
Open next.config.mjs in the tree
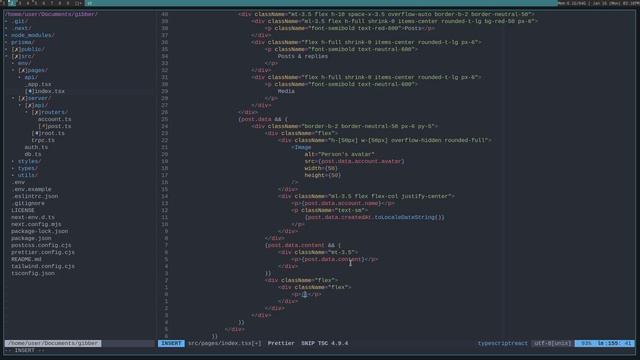36,224
